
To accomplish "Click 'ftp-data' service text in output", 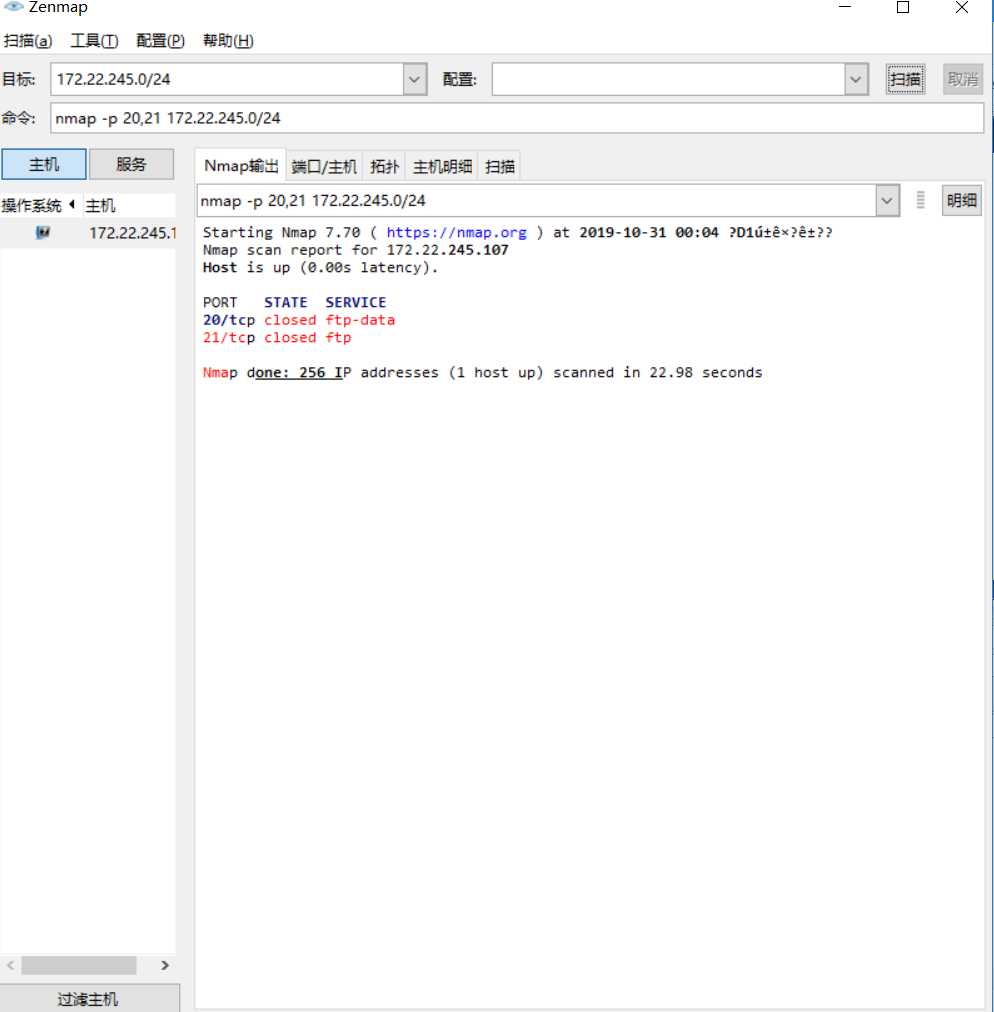I will [x=360, y=320].
